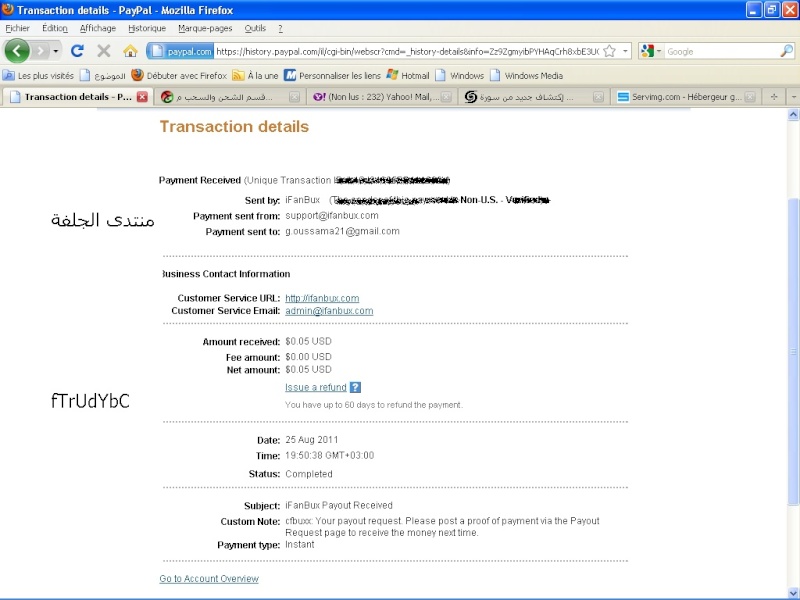Screen dimensions: 800x600
Task: Bookmark this page with the star icon
Action: pos(609,52)
